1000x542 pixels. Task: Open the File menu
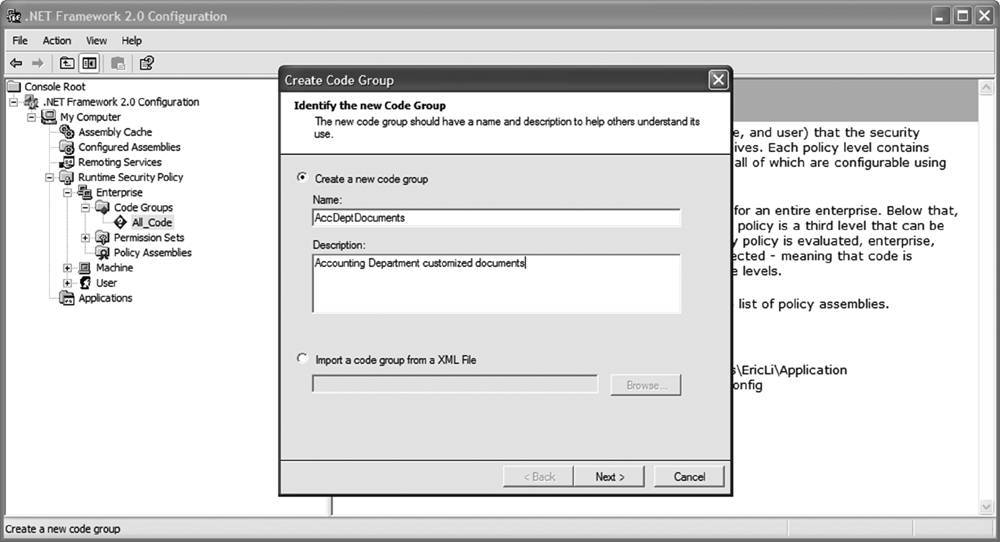(20, 41)
